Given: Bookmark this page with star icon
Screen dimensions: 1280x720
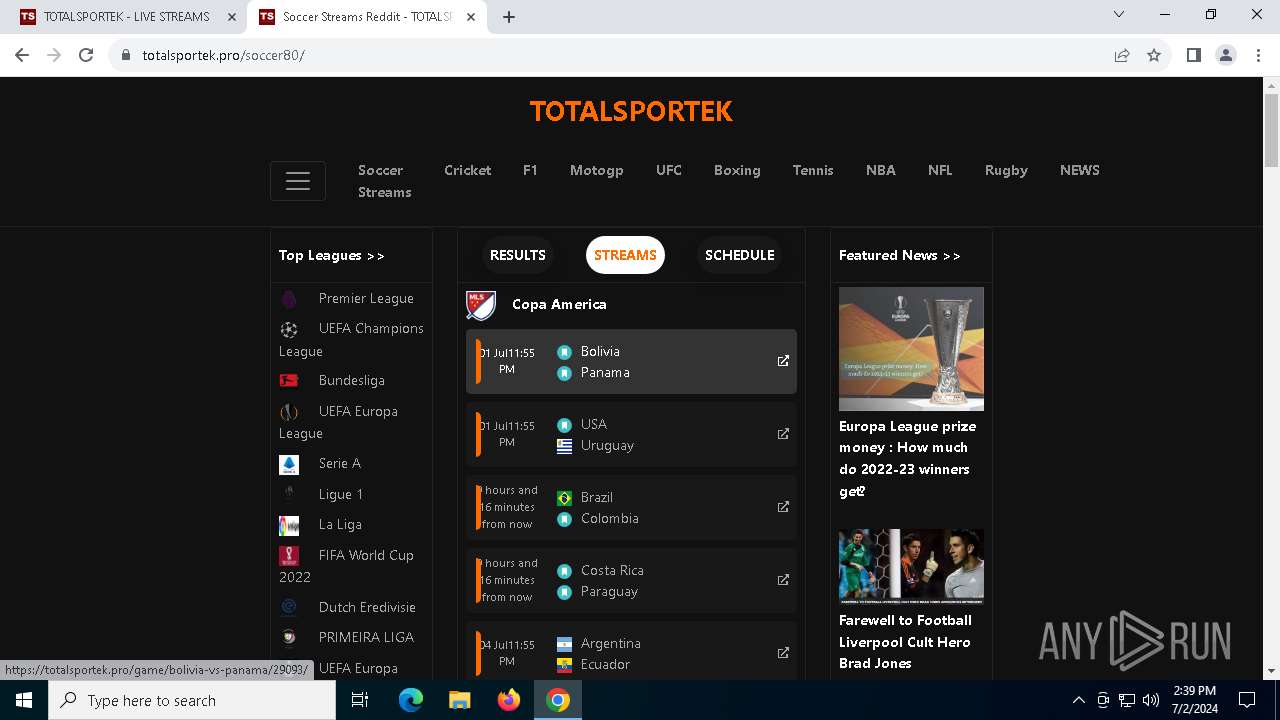Looking at the screenshot, I should (x=1154, y=55).
